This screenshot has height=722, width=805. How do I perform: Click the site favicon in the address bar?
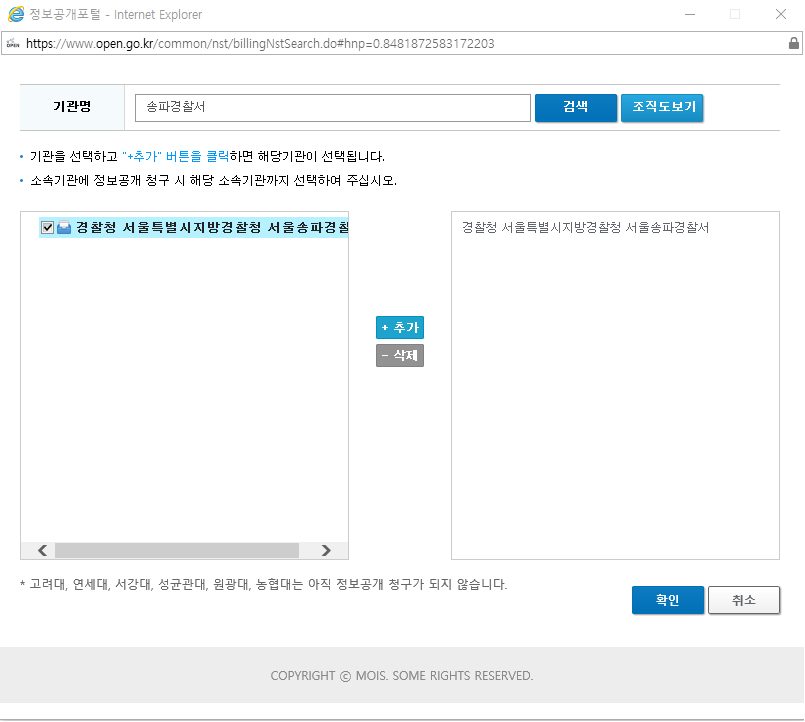pyautogui.click(x=13, y=44)
